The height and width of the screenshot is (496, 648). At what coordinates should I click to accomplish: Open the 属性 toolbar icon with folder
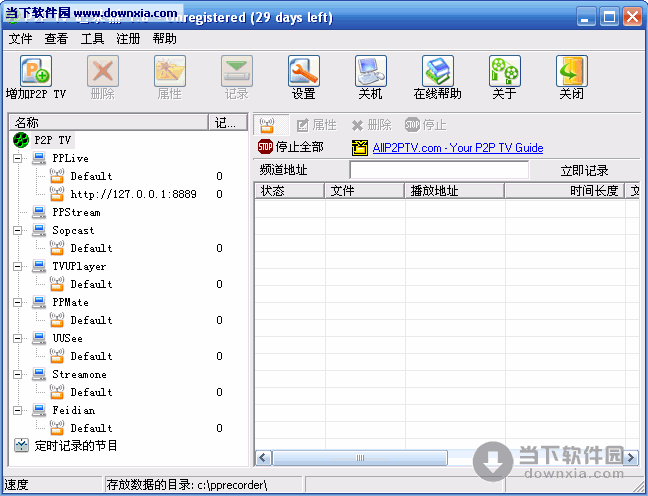coord(170,71)
